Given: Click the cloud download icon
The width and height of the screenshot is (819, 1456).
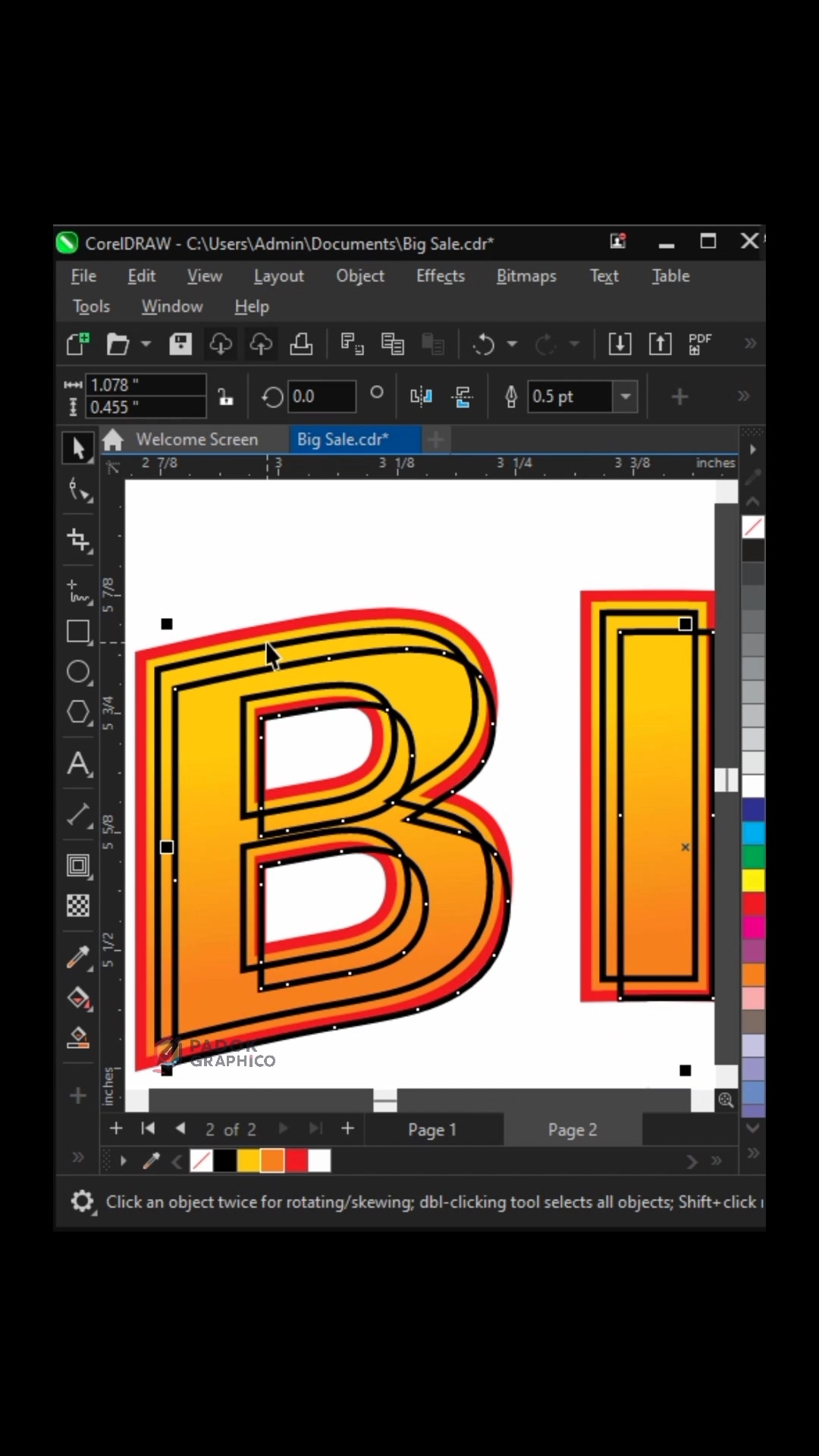Looking at the screenshot, I should pyautogui.click(x=221, y=344).
